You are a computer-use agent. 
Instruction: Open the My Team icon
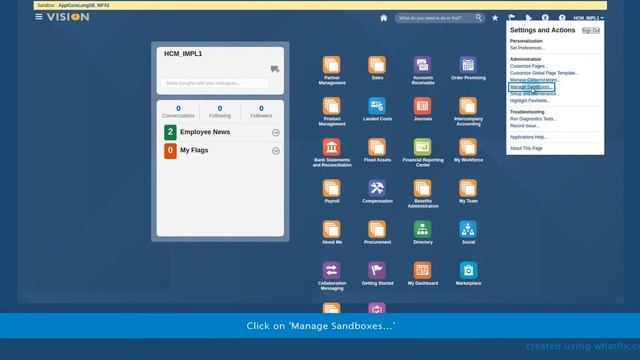pyautogui.click(x=468, y=189)
